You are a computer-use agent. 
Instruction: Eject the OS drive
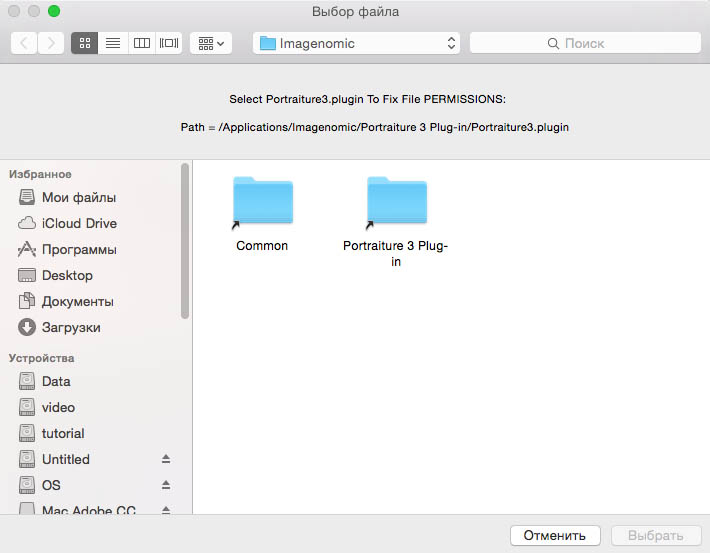(x=166, y=485)
